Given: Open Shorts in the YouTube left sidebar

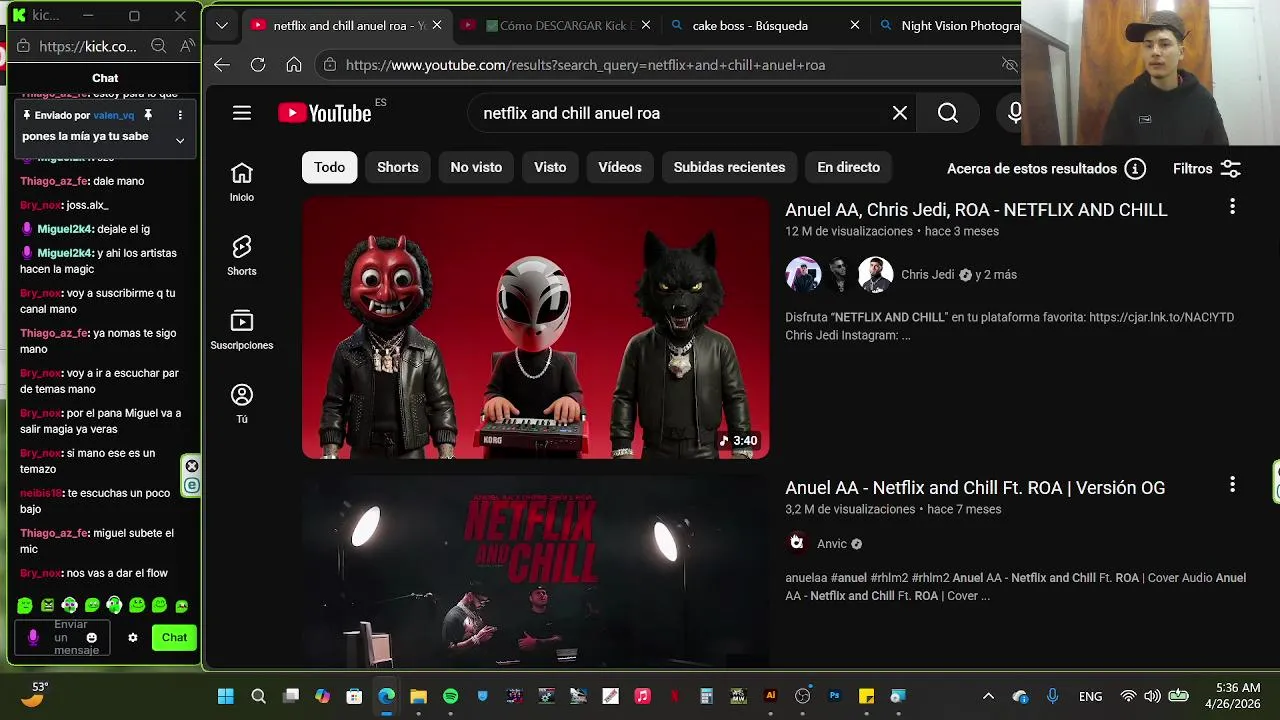Looking at the screenshot, I should point(242,256).
